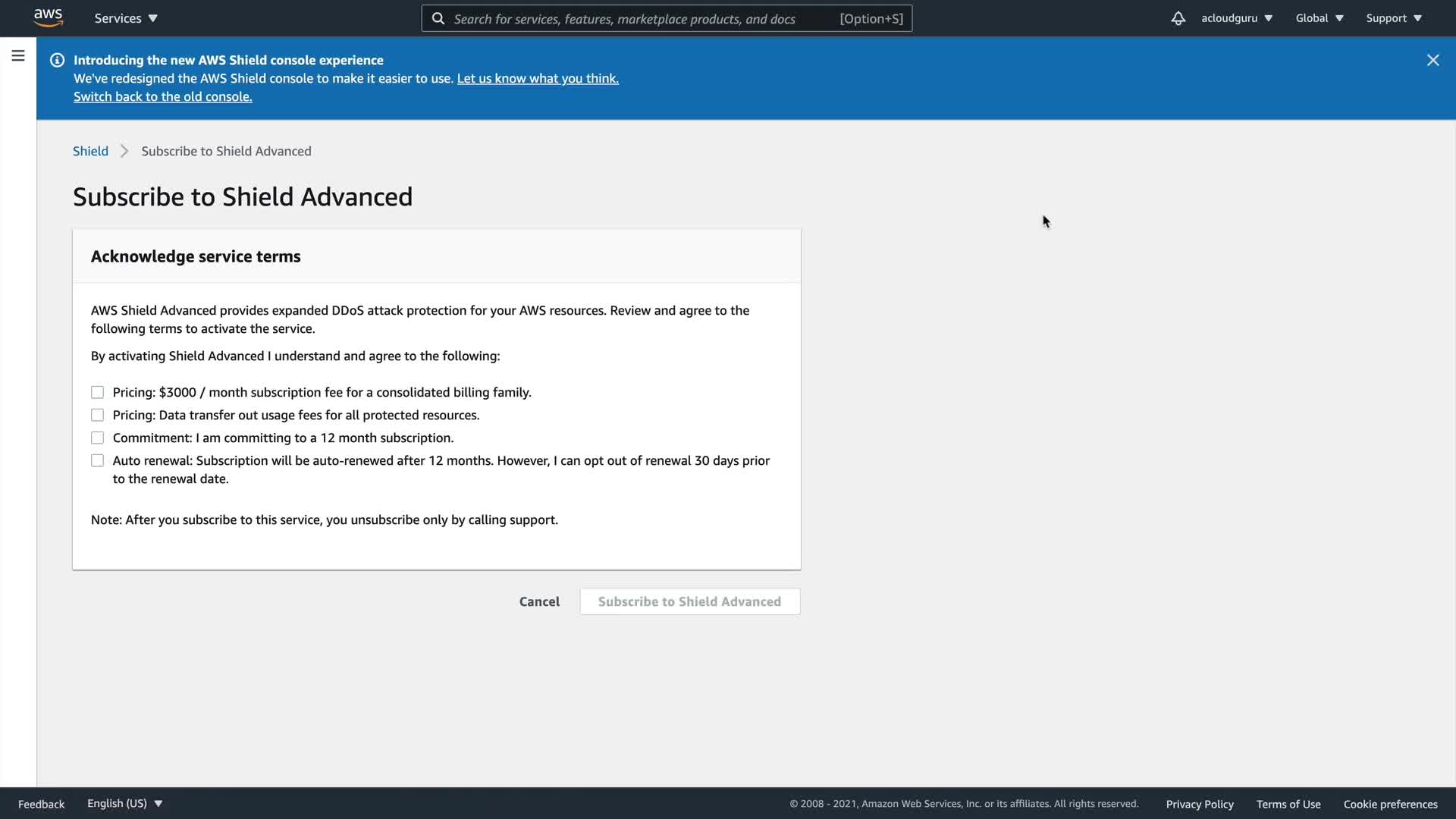Open the Support menu
This screenshot has width=1456, height=819.
pyautogui.click(x=1394, y=18)
